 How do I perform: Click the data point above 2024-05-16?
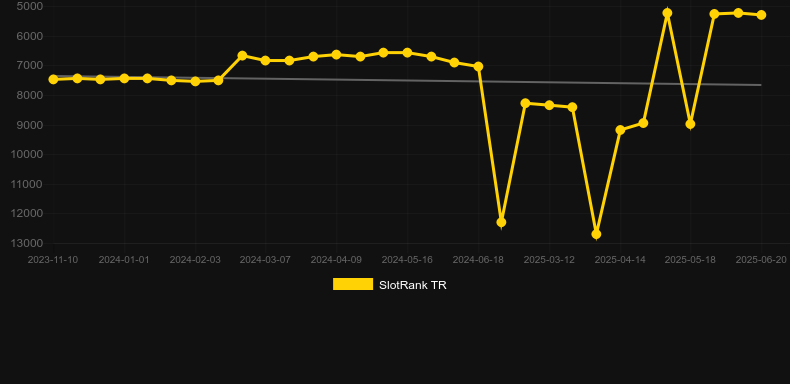coord(407,52)
